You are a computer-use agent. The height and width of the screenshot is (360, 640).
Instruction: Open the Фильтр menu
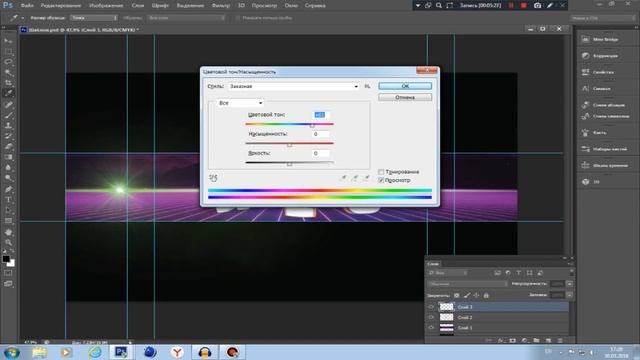click(x=221, y=5)
